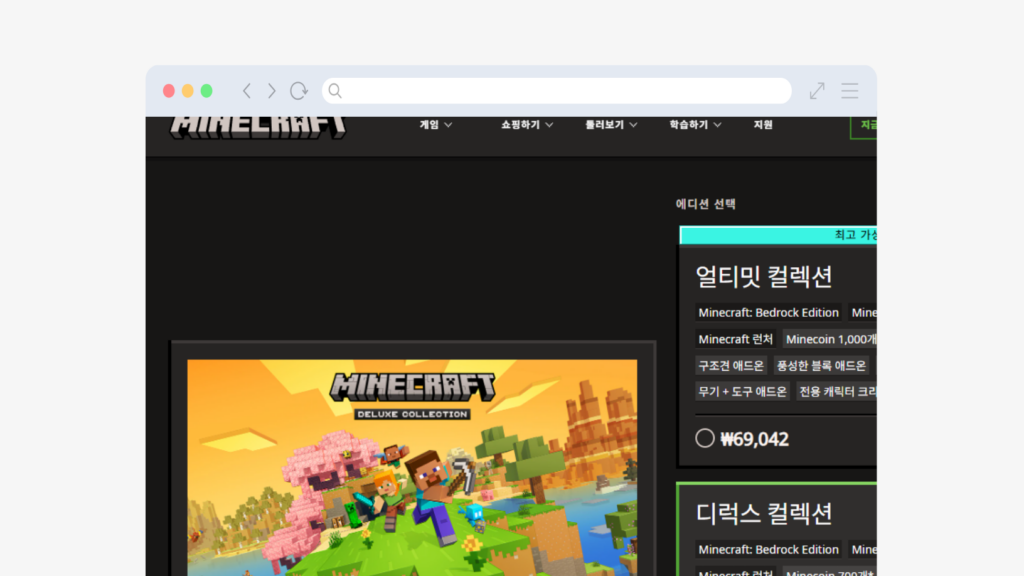Click the Minecoin 1,000개 tag
This screenshot has height=576, width=1024.
[x=830, y=340]
